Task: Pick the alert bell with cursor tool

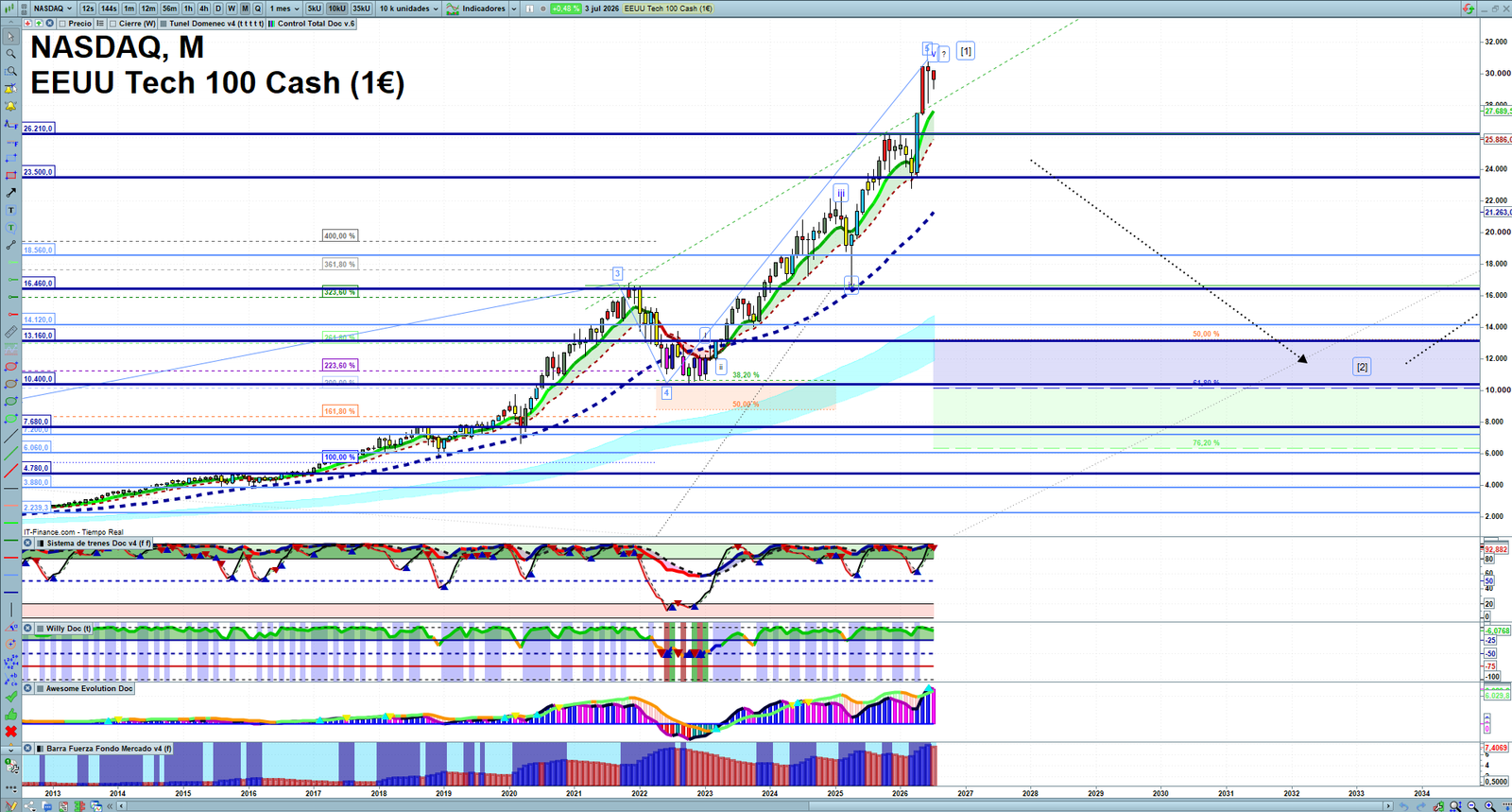Action: (11, 89)
